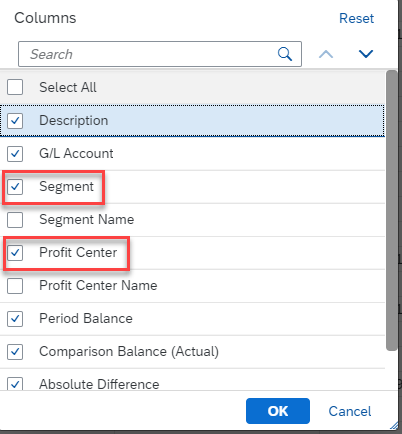Enable the Segment Name column
This screenshot has height=434, width=402.
[x=15, y=220]
